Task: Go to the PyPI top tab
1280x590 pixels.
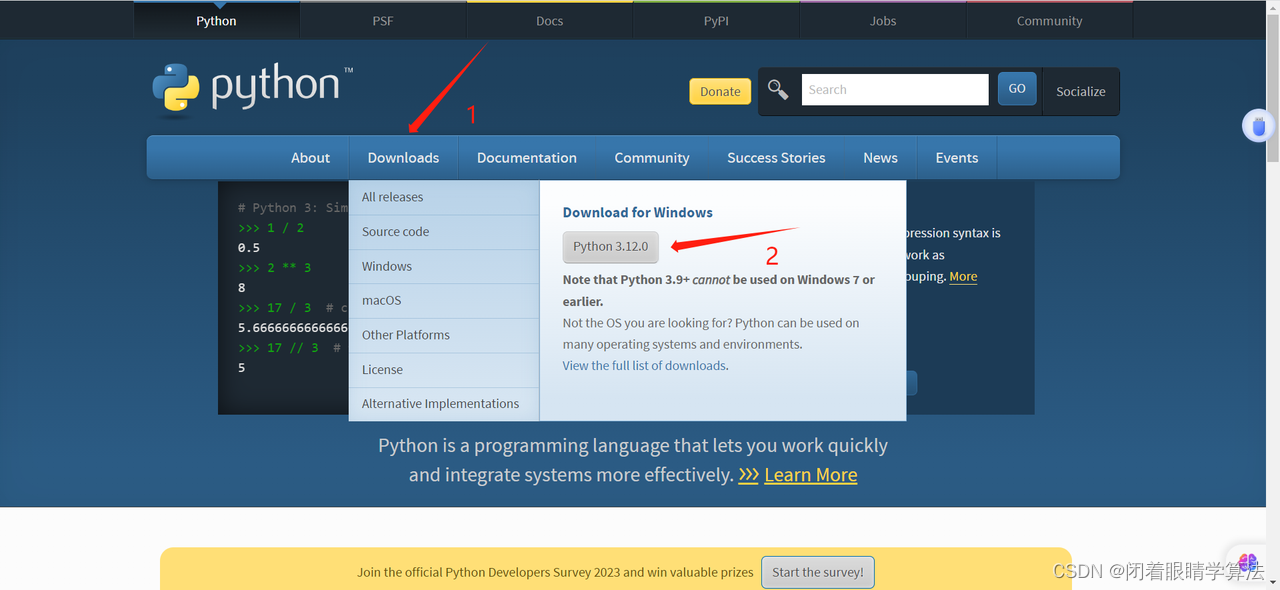Action: [716, 21]
